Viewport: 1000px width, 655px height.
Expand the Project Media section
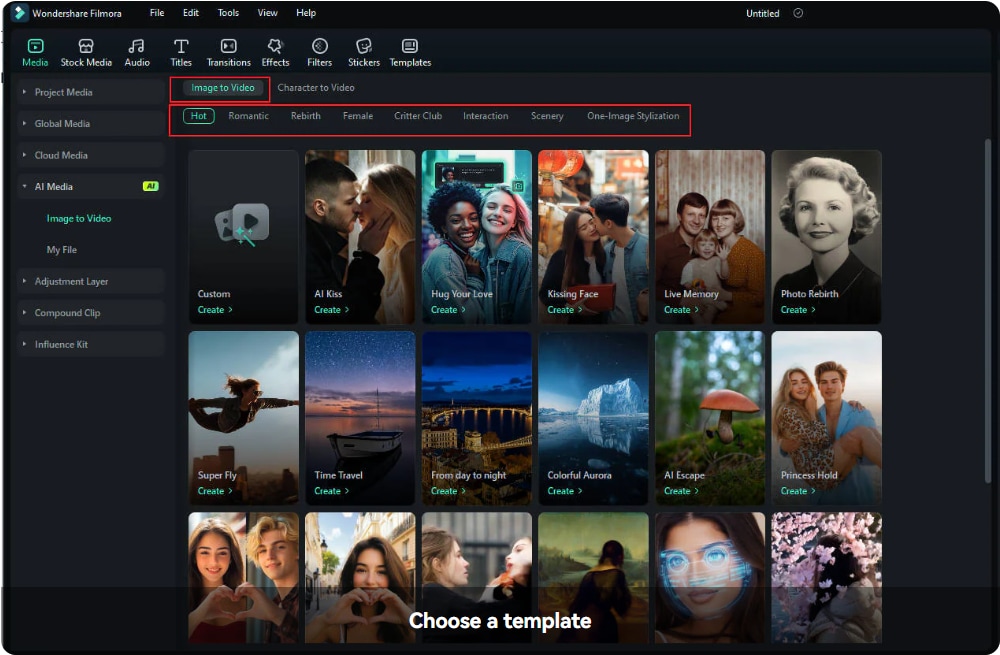[91, 92]
